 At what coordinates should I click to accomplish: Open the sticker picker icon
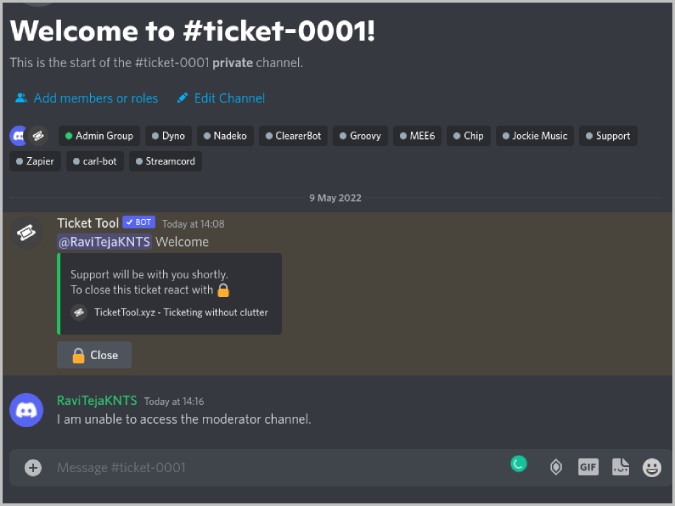click(620, 467)
